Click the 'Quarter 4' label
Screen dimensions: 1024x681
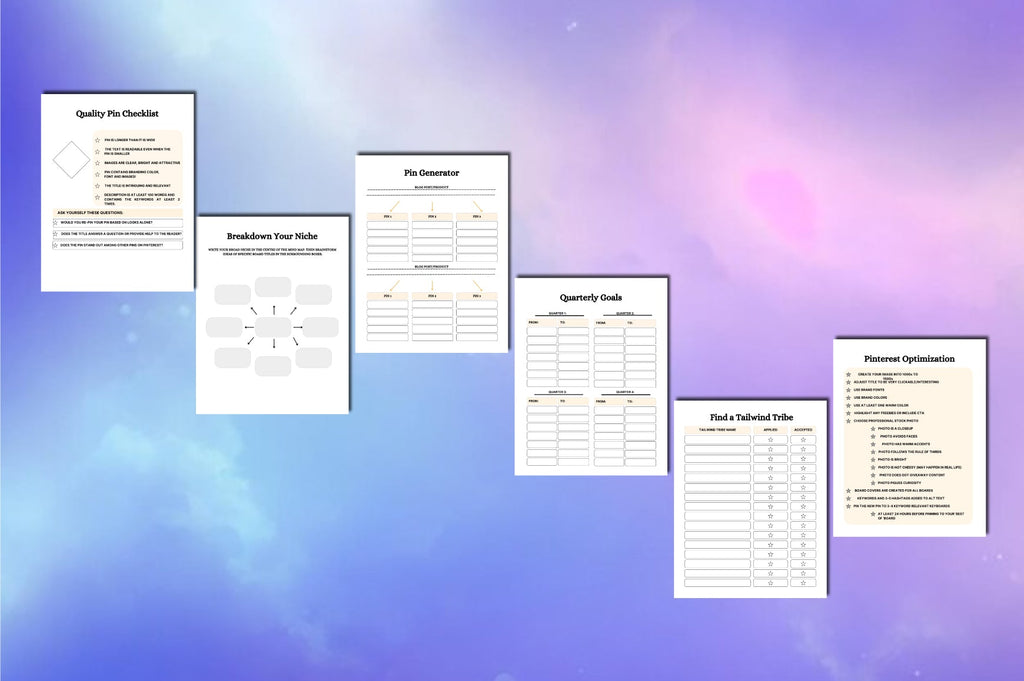pos(625,392)
